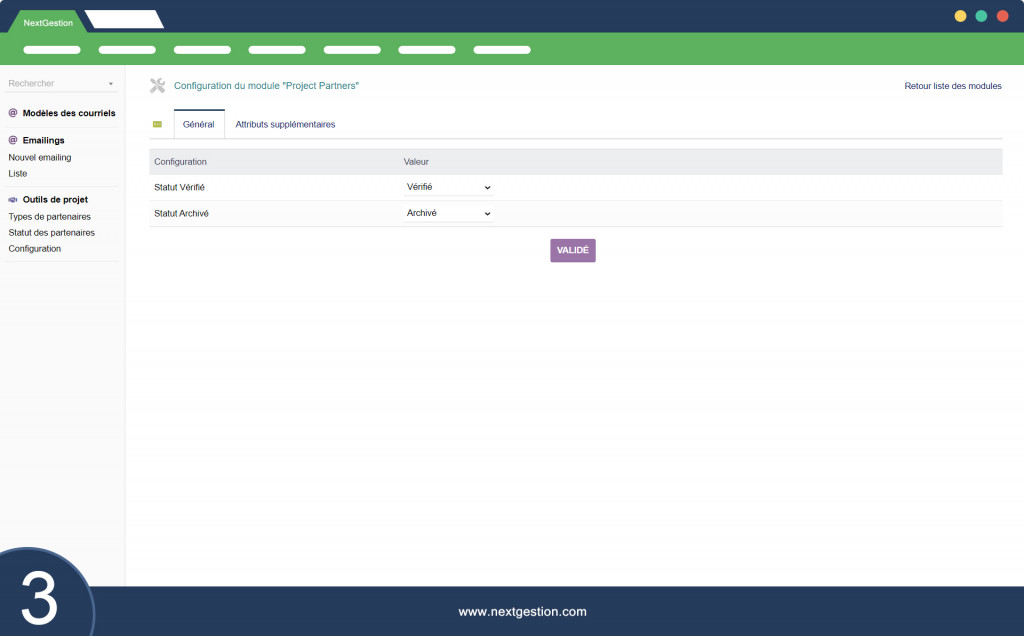Click Retour liste des modules link
The image size is (1024, 636).
[953, 86]
